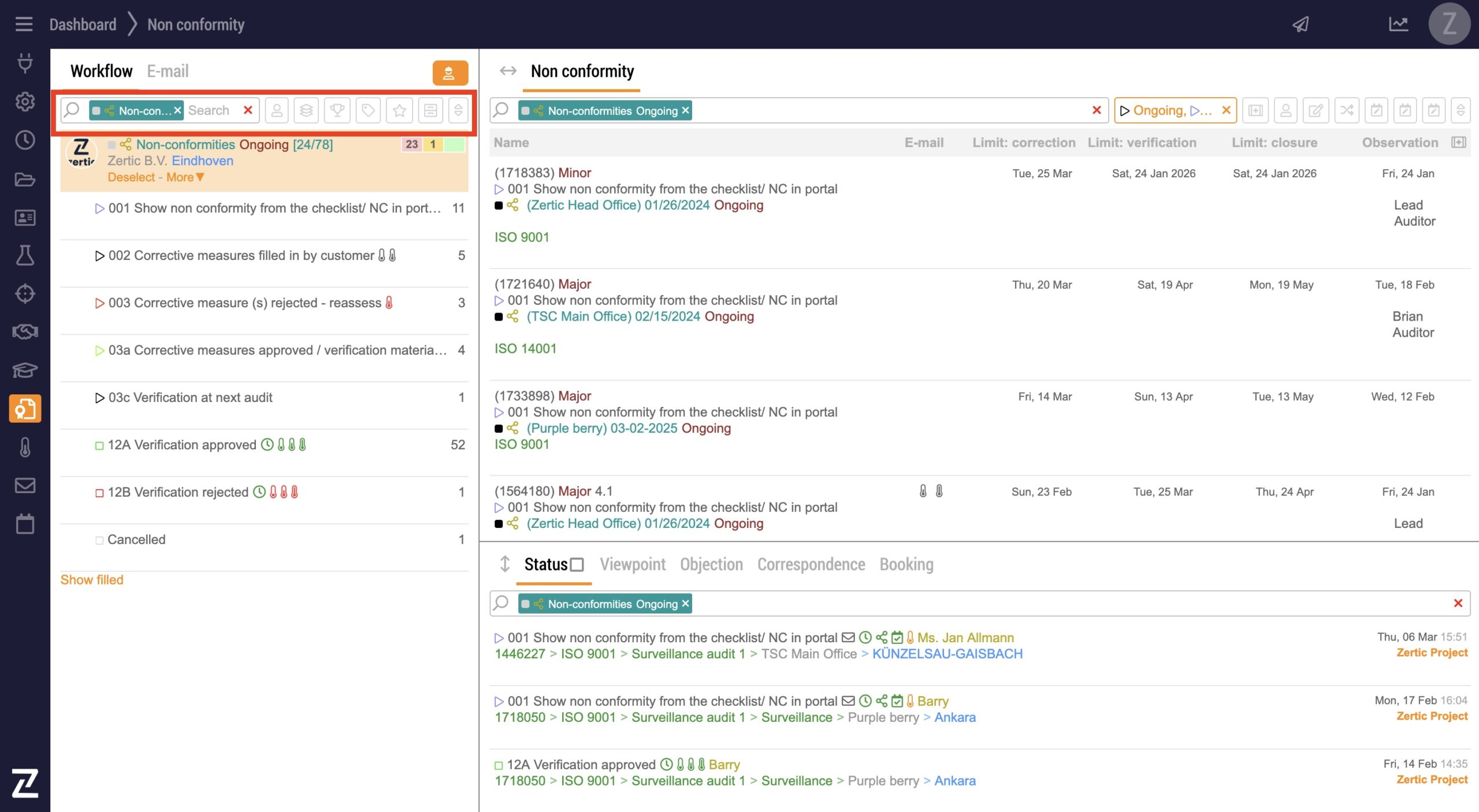Toggle the square marker of Cancelled row

coord(99,540)
